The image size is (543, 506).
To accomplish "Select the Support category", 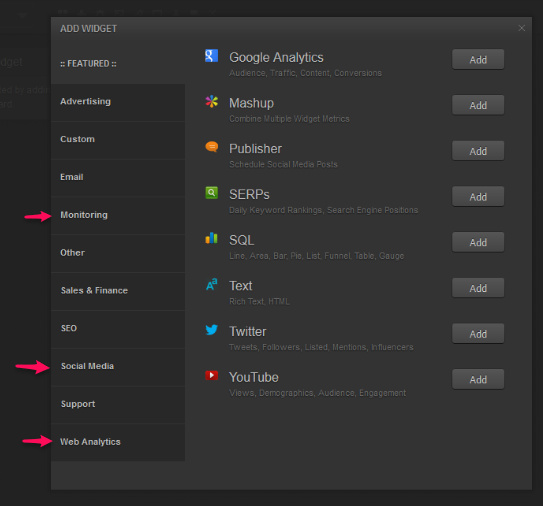I will (118, 404).
